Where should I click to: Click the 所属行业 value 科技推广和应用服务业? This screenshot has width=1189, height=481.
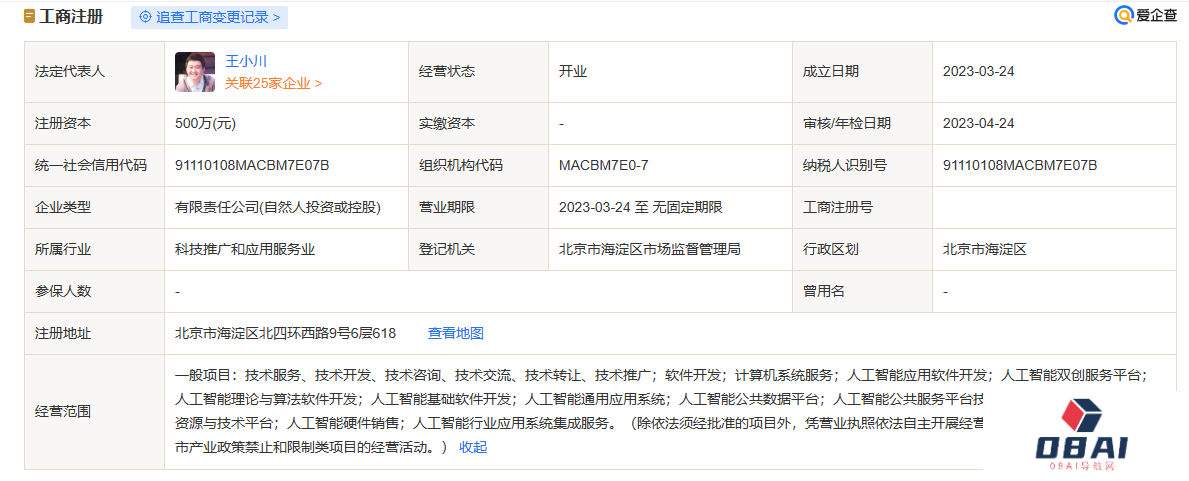click(245, 249)
